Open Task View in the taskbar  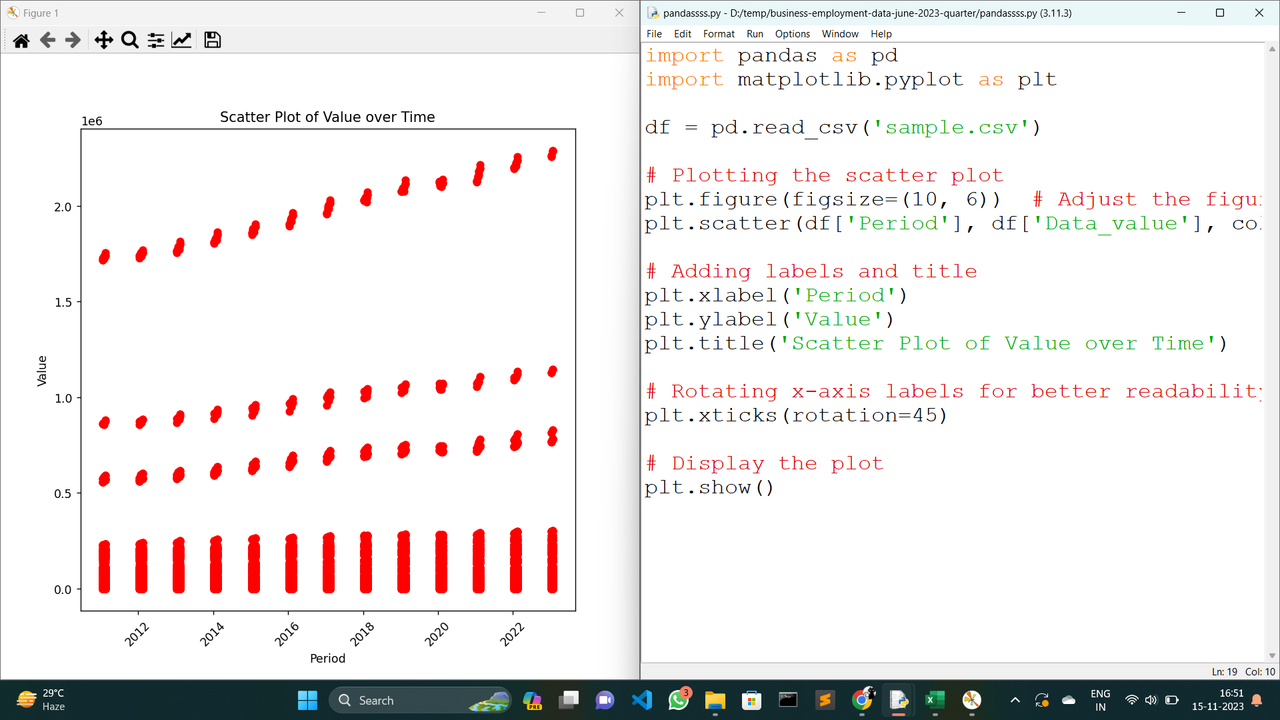(569, 700)
